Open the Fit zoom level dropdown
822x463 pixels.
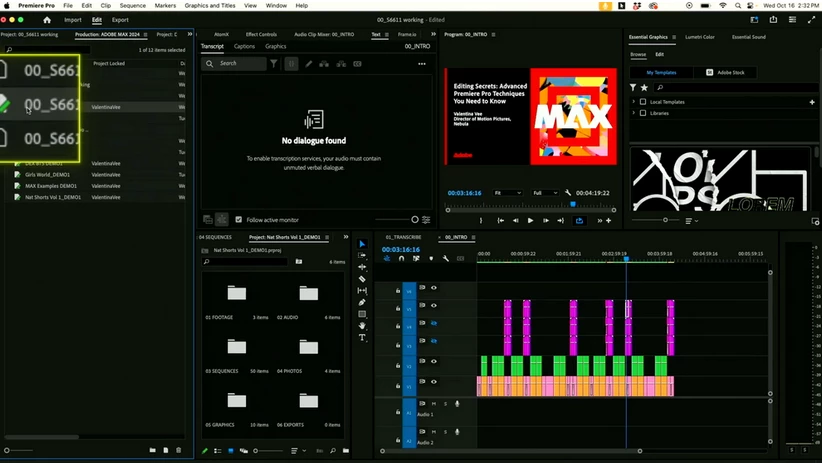pos(507,193)
